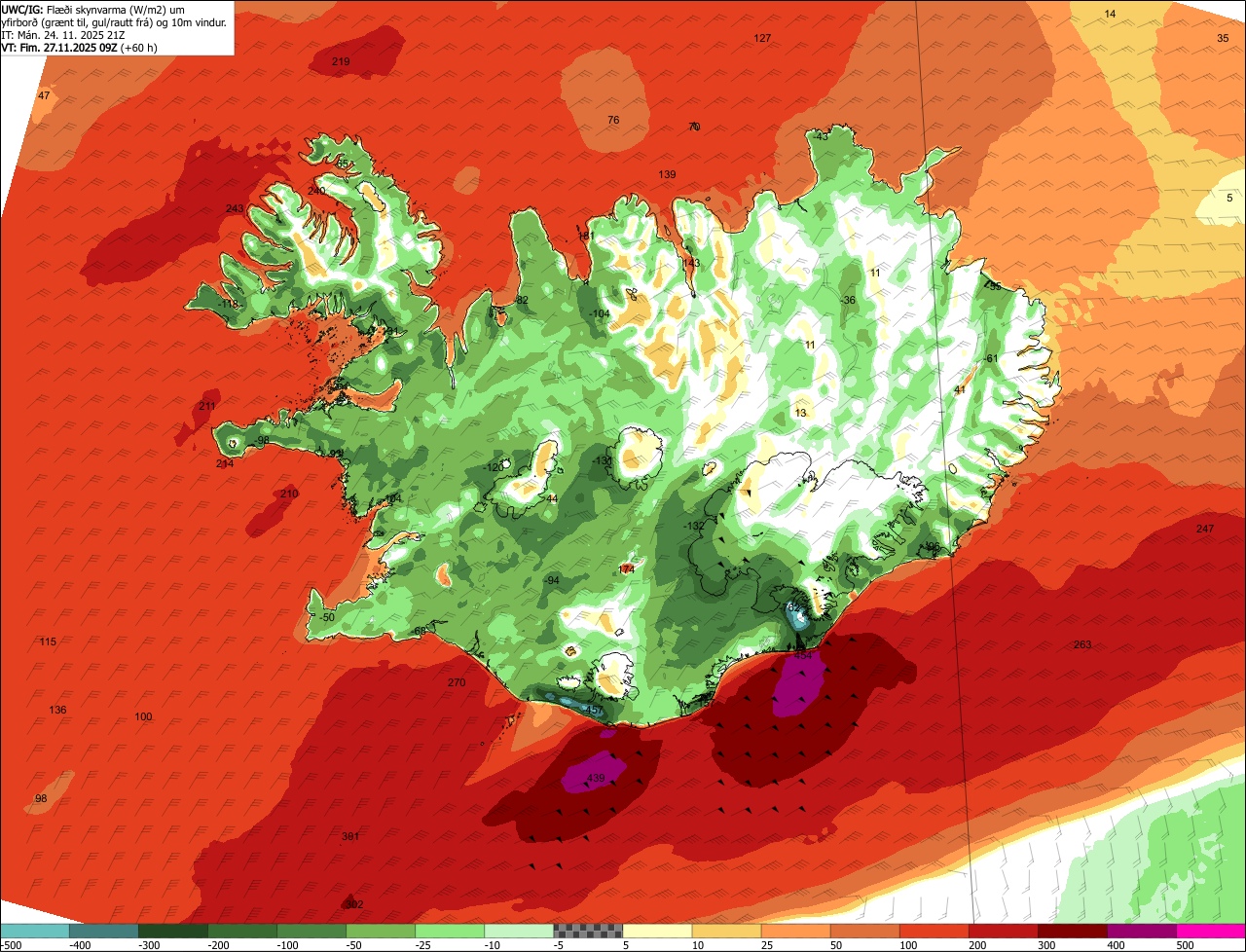
Task: Click the light teal -500 to -400 legend swatch
Action: click(x=34, y=930)
